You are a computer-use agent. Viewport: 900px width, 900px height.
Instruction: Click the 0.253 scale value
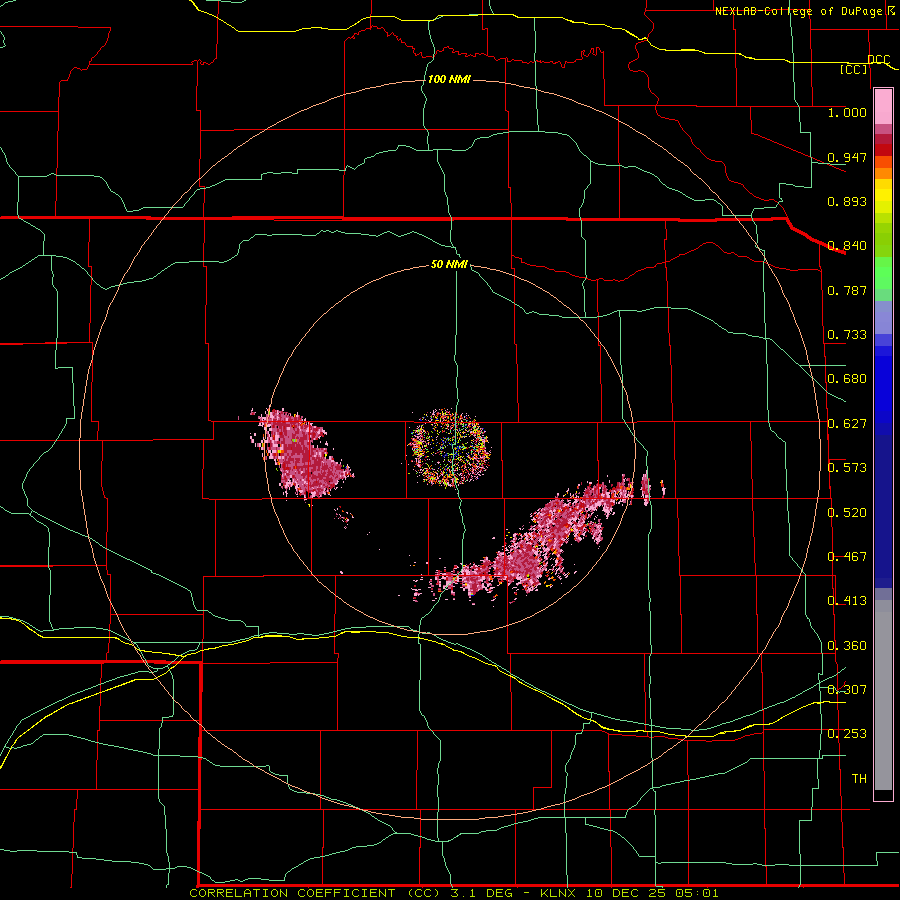coord(847,734)
